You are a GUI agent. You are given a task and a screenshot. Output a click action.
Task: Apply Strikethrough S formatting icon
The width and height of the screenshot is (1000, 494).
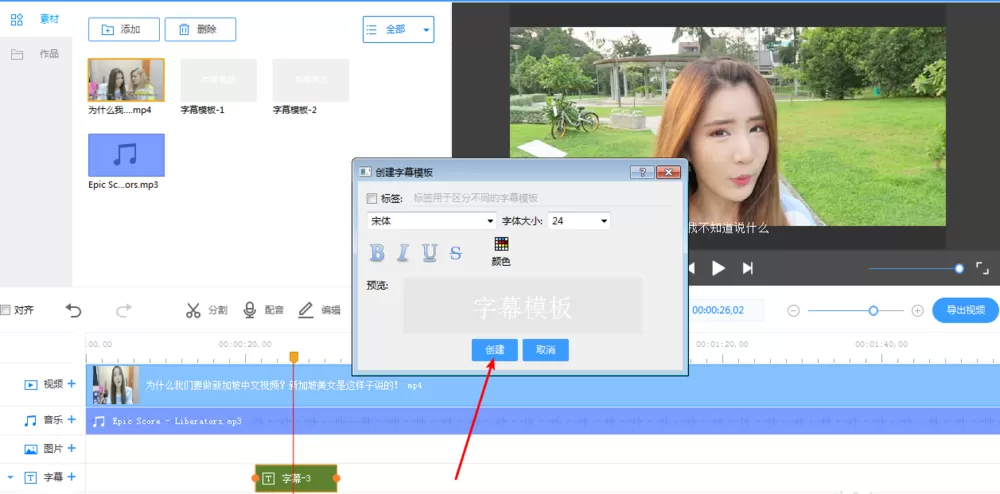455,253
